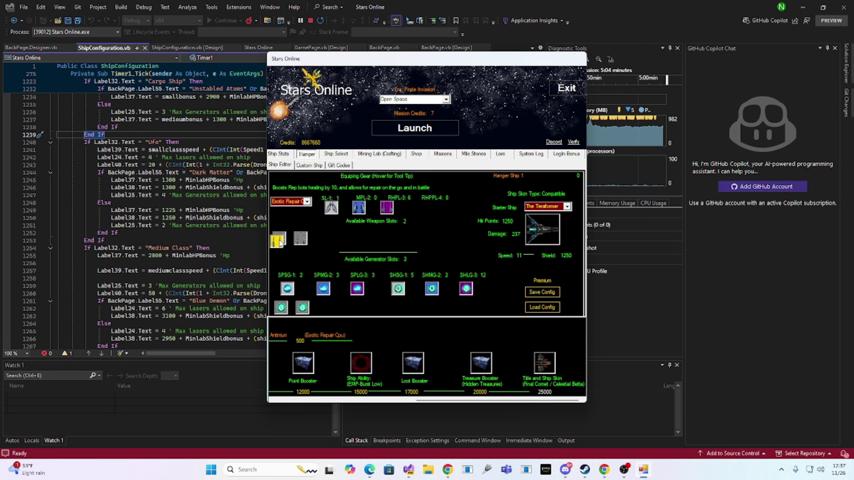Select the SPLG-3 generator icon
Viewport: 854px width, 480px height.
coord(357,288)
